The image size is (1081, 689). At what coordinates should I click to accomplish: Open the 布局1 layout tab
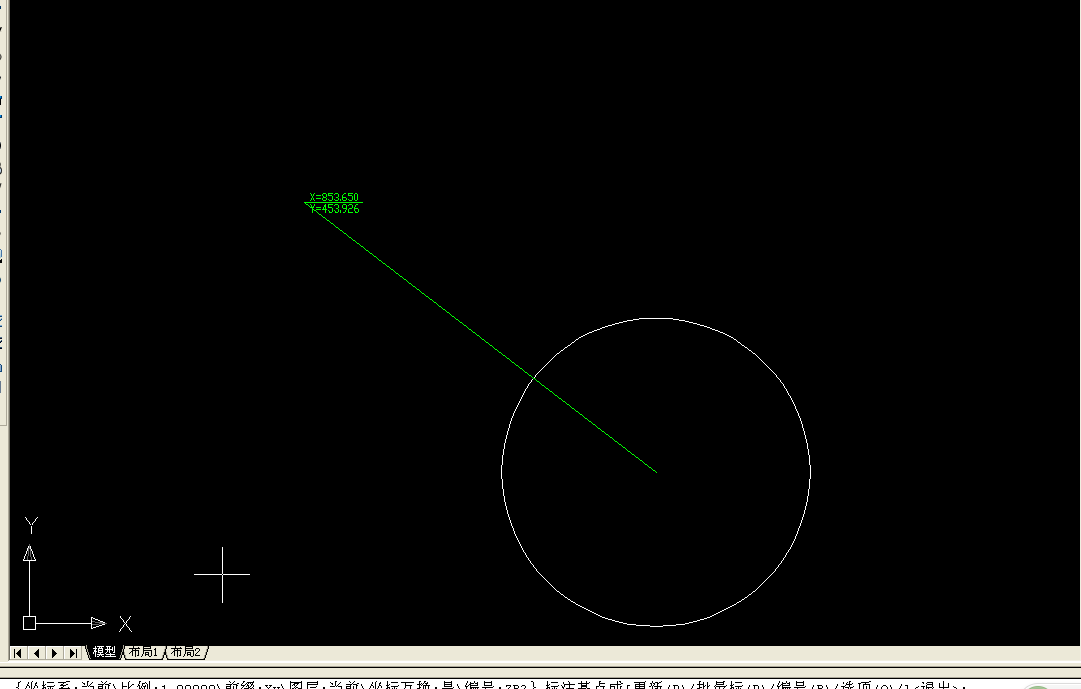143,652
